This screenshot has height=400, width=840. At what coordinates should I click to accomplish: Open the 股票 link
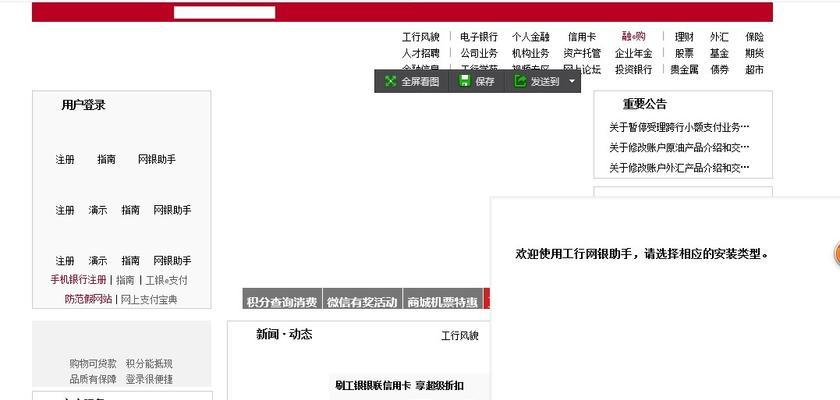(684, 54)
